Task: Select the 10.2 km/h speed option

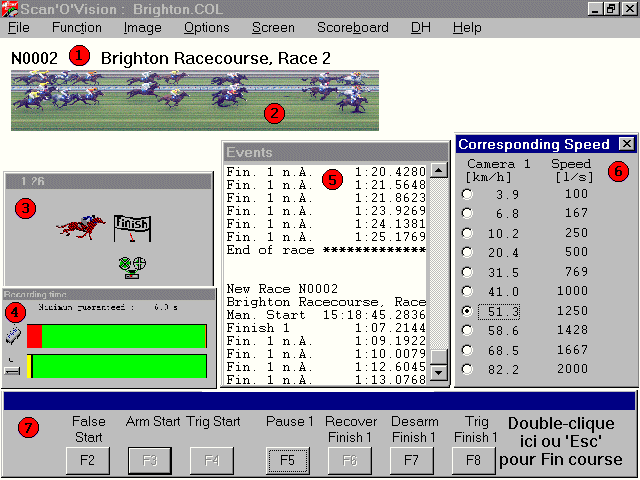Action: coord(467,233)
